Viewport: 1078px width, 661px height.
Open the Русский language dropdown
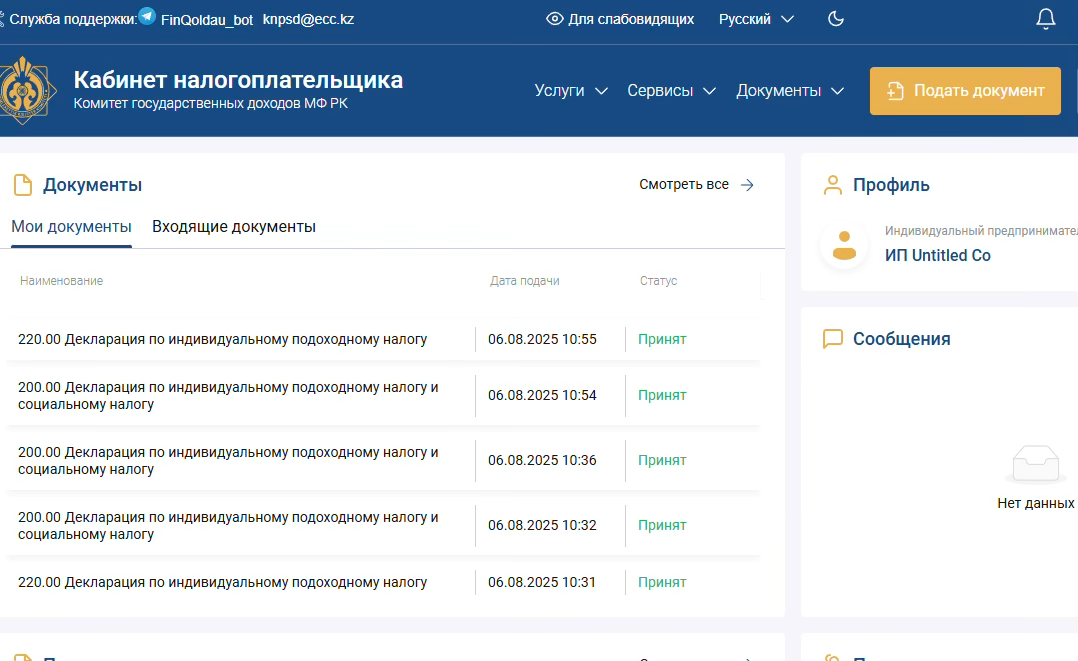click(756, 18)
